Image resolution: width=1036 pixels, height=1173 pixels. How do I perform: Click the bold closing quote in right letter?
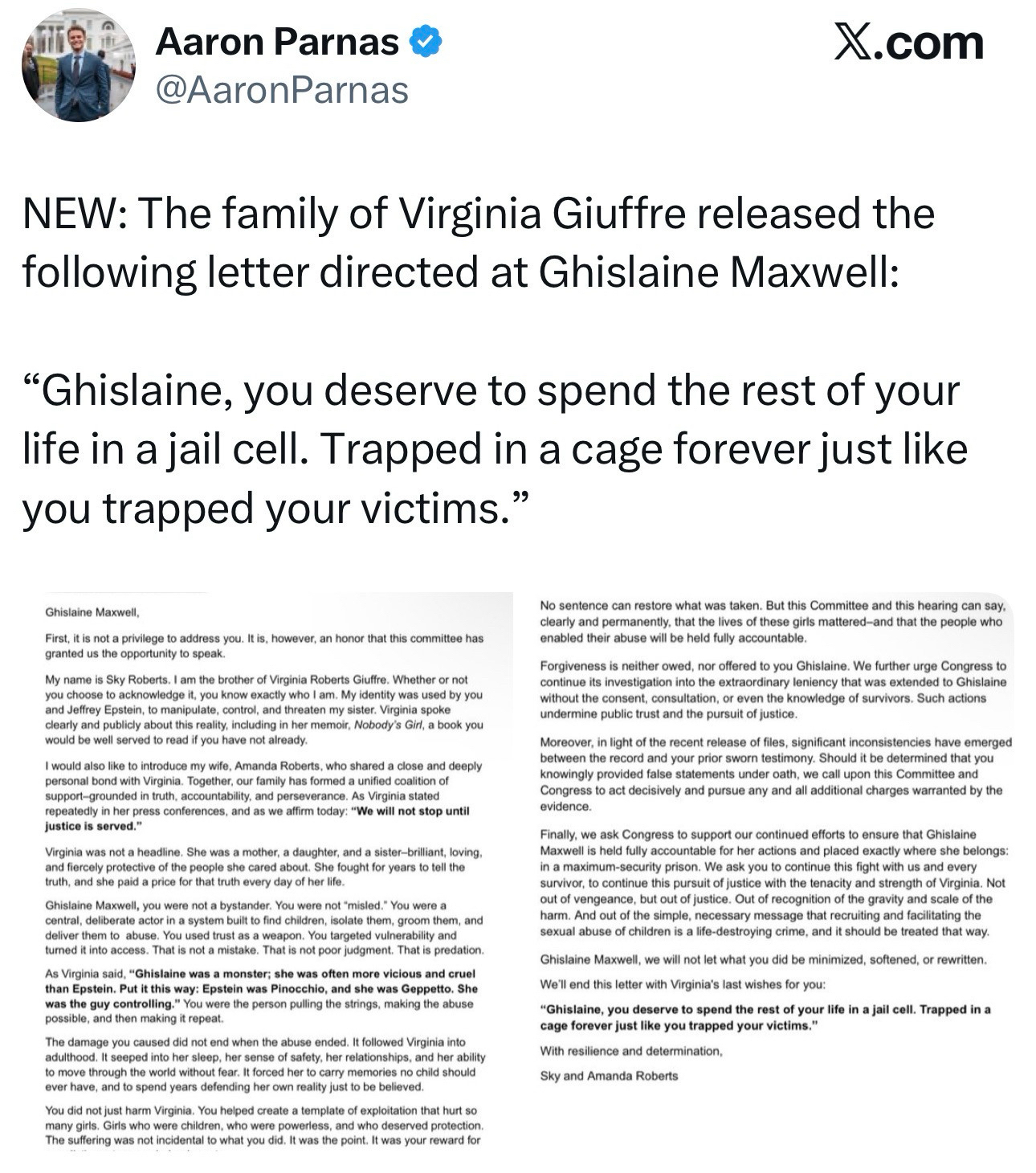pyautogui.click(x=765, y=1017)
